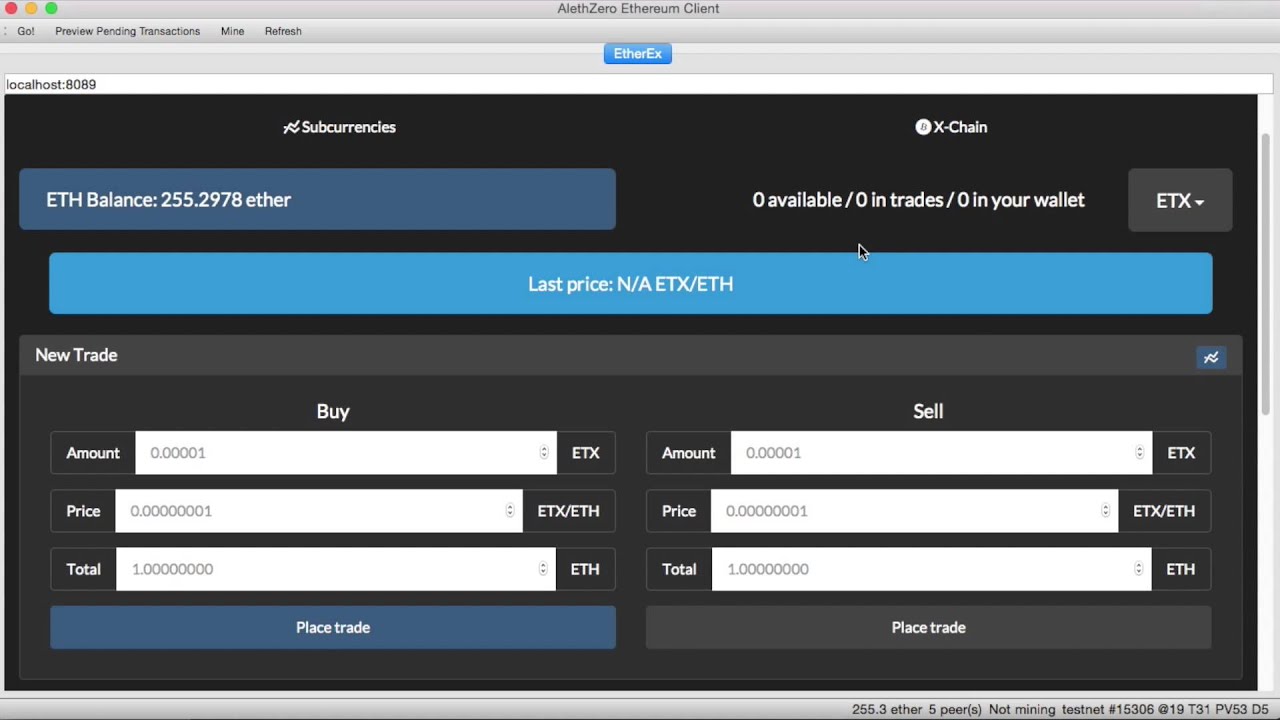Viewport: 1280px width, 720px height.
Task: Click the X-Chain bitcoin icon
Action: point(923,127)
